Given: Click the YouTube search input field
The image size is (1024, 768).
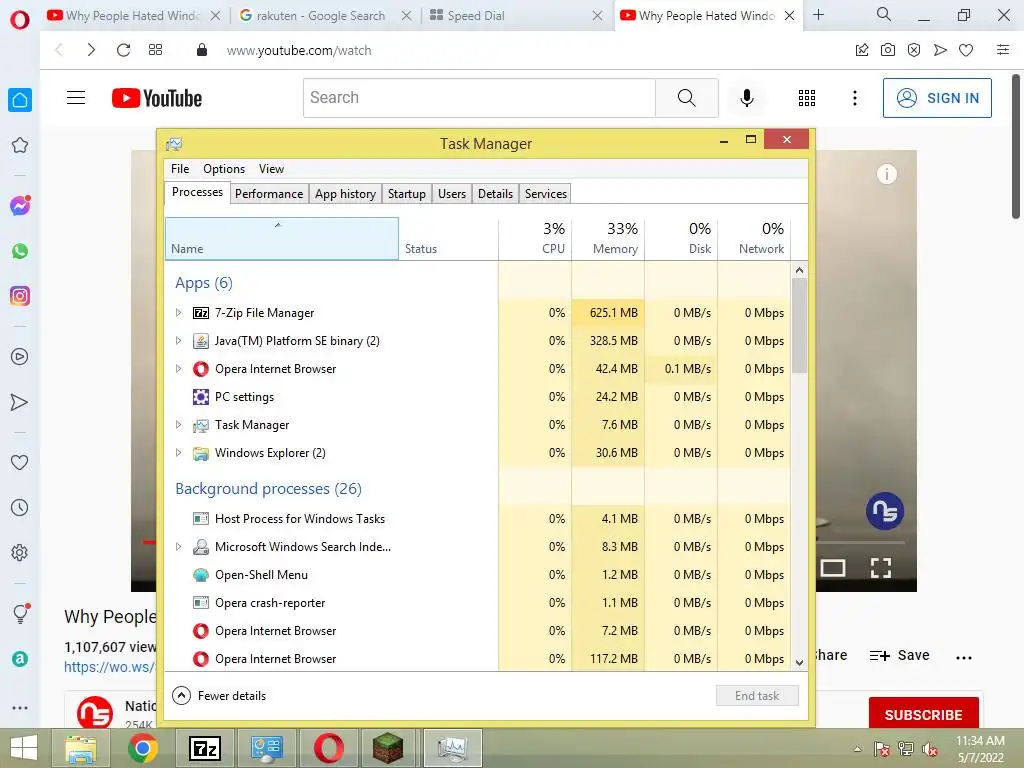Looking at the screenshot, I should 479,98.
